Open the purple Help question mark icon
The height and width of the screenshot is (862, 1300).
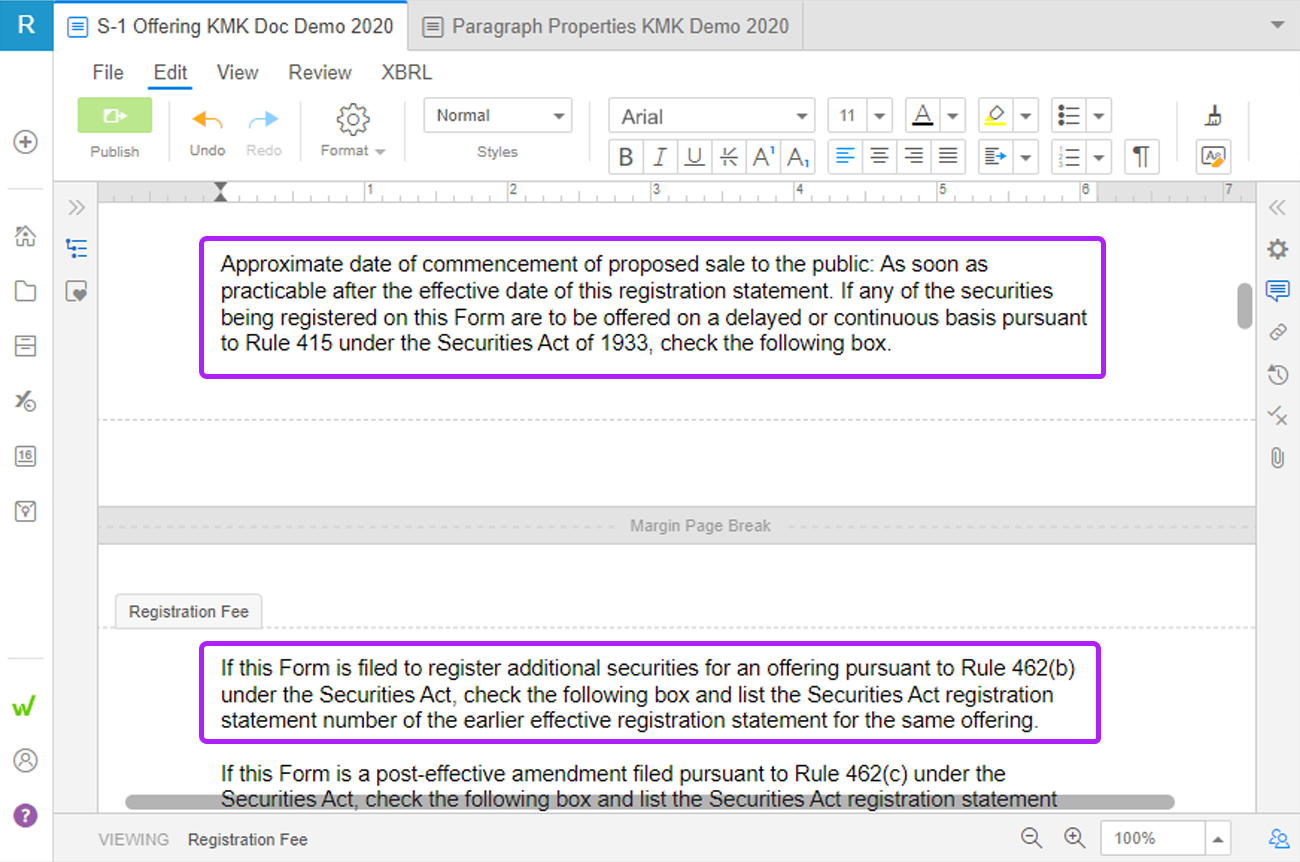pos(26,814)
